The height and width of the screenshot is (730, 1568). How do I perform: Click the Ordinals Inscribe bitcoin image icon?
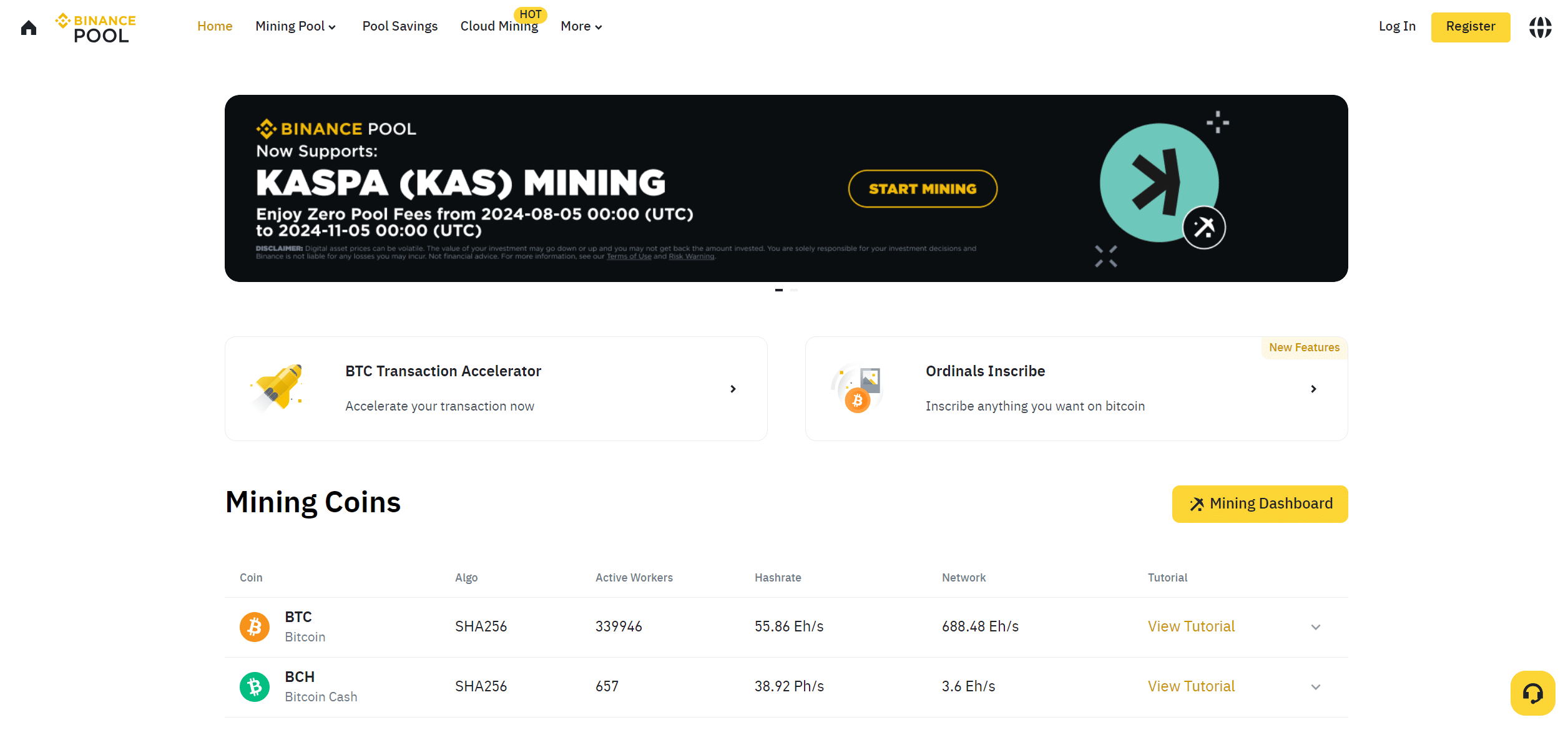pos(857,388)
